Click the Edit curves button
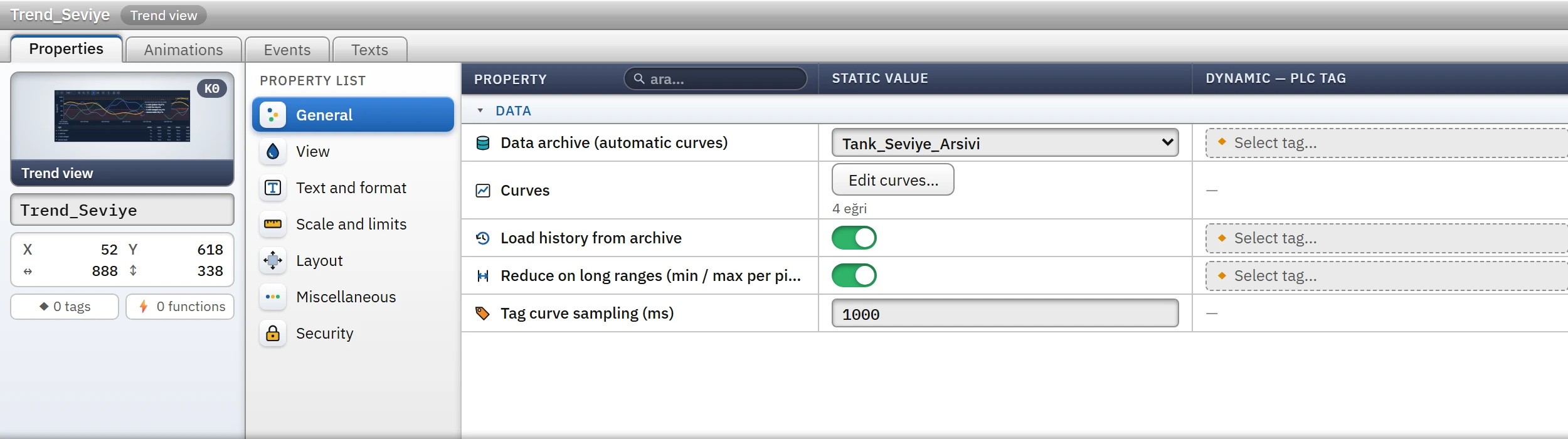Image resolution: width=1568 pixels, height=439 pixels. click(x=893, y=180)
